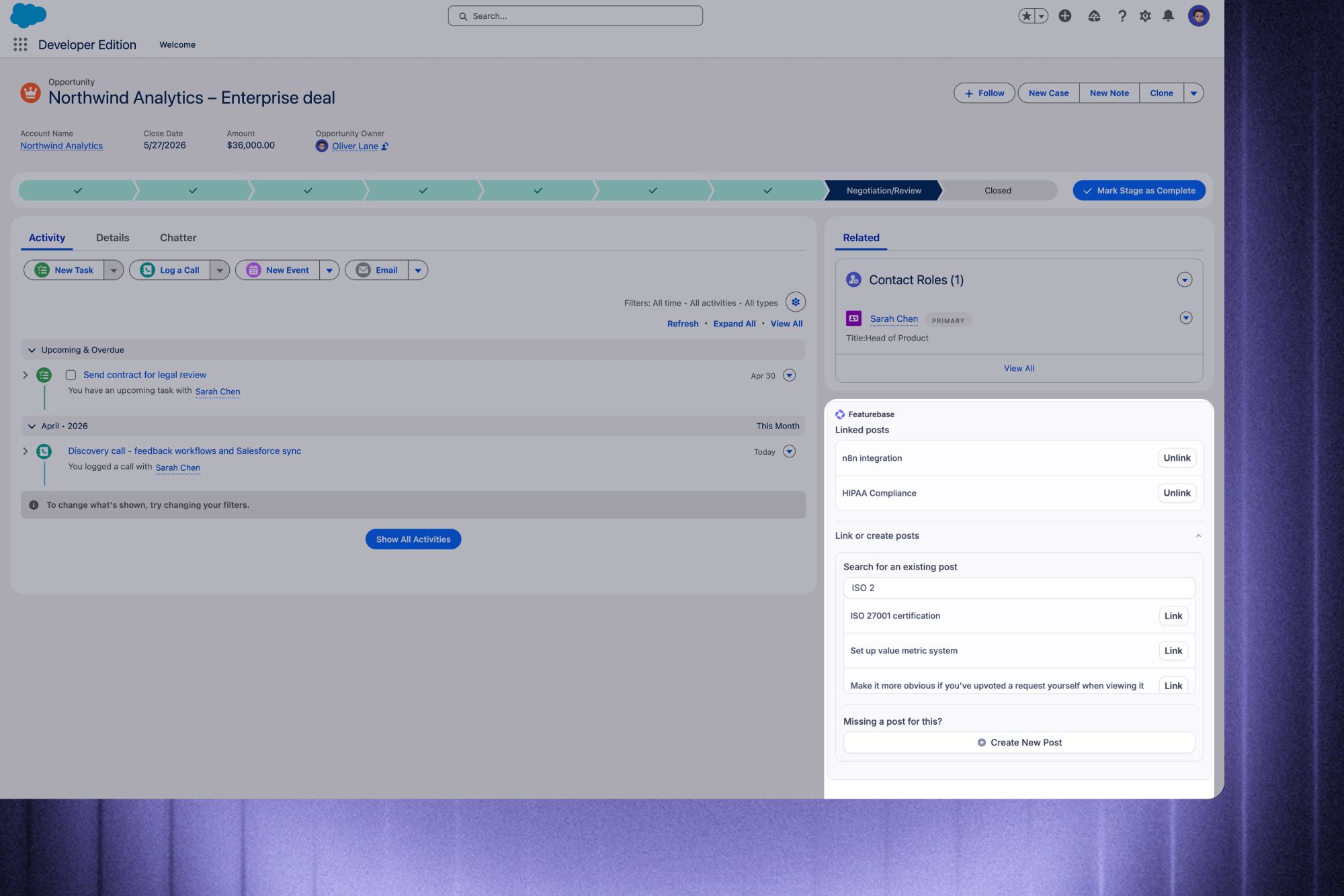
Task: Select the Related tab
Action: [861, 238]
